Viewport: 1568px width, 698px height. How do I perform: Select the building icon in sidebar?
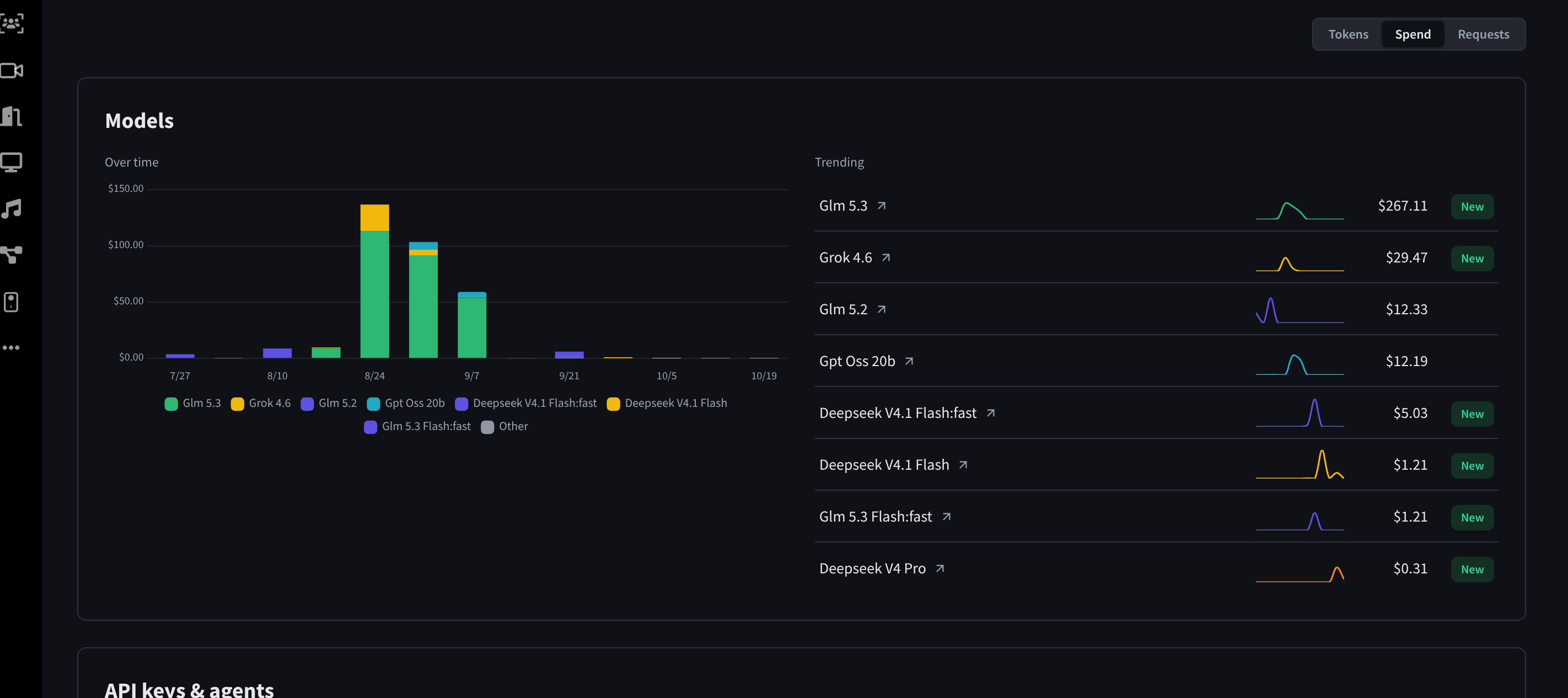(12, 116)
